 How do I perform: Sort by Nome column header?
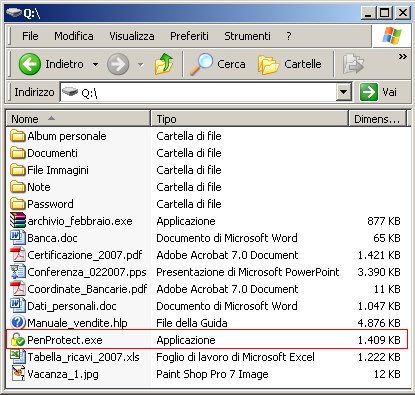(x=78, y=119)
